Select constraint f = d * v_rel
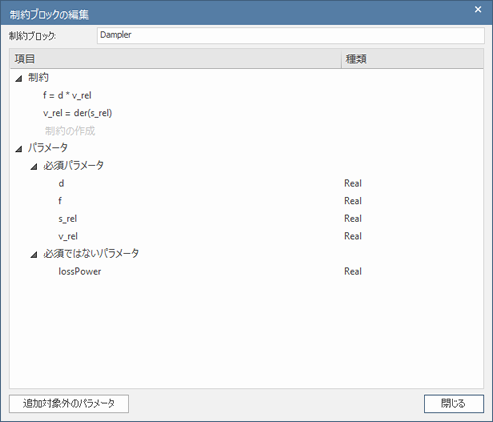Viewport: 493px width, 422px height. point(67,96)
